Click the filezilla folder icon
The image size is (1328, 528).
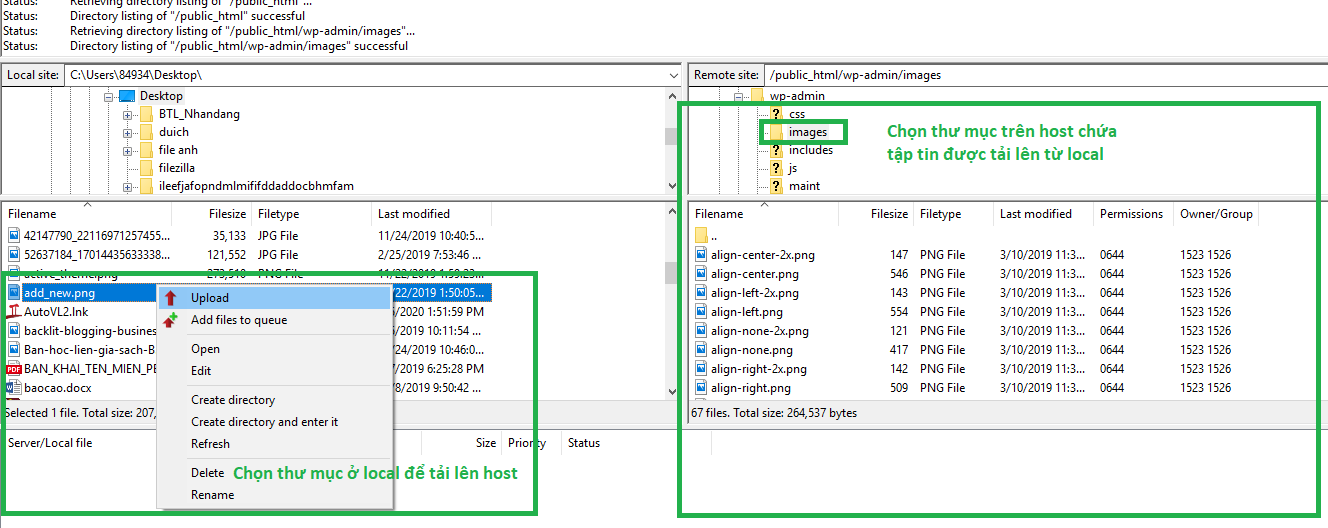tap(145, 168)
